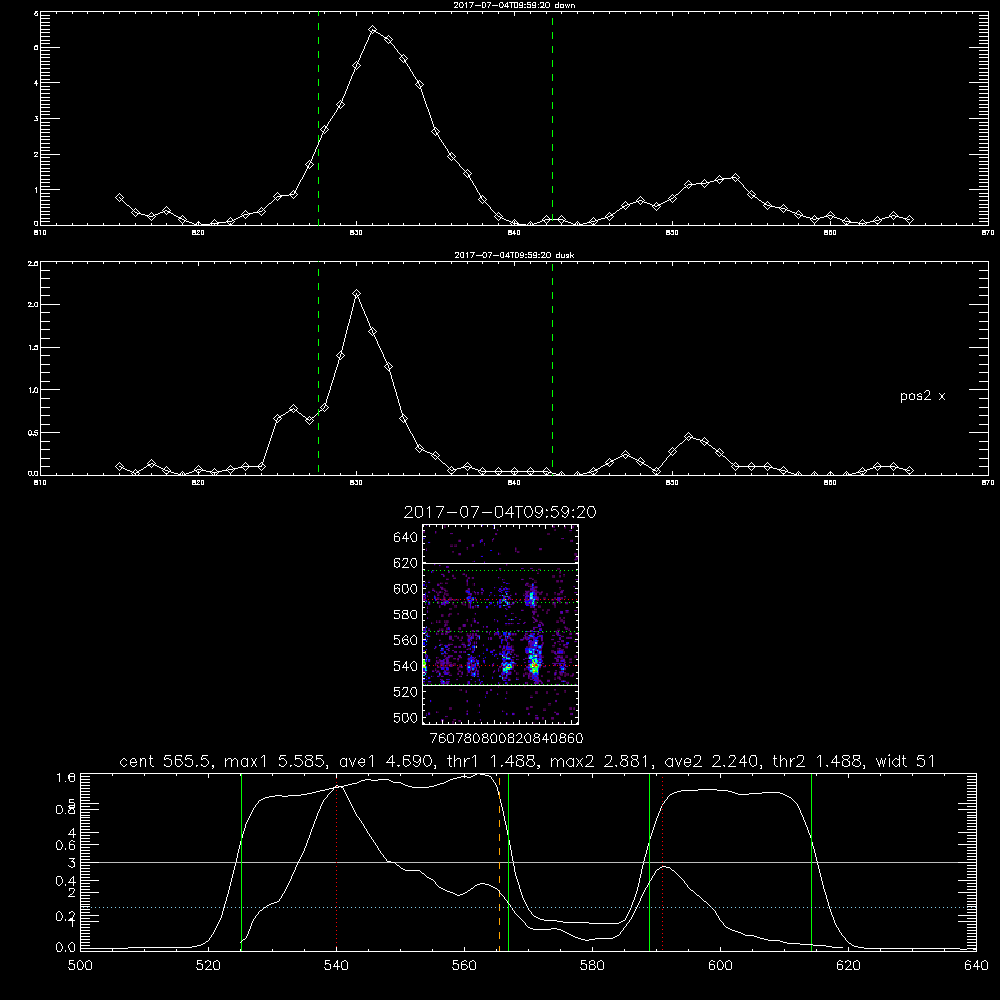Image resolution: width=1000 pixels, height=1000 pixels.
Task: Click the upper solid white line in heatmap
Action: (x=501, y=563)
